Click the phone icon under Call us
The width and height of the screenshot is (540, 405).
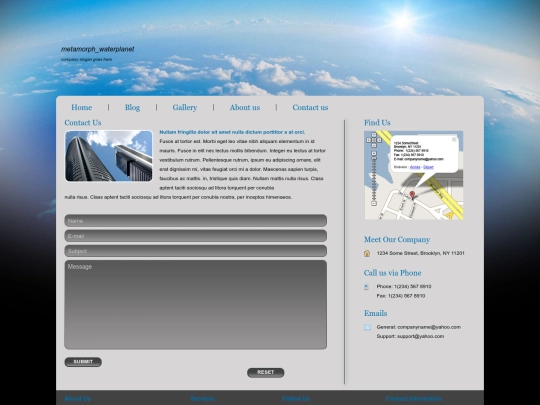366,287
